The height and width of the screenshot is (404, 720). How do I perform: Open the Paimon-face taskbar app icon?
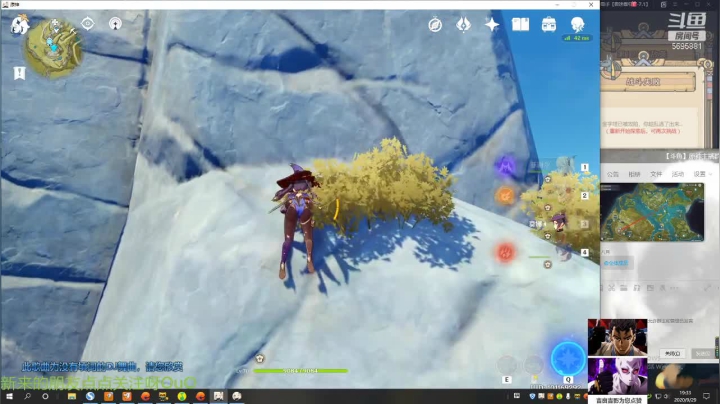[237, 396]
